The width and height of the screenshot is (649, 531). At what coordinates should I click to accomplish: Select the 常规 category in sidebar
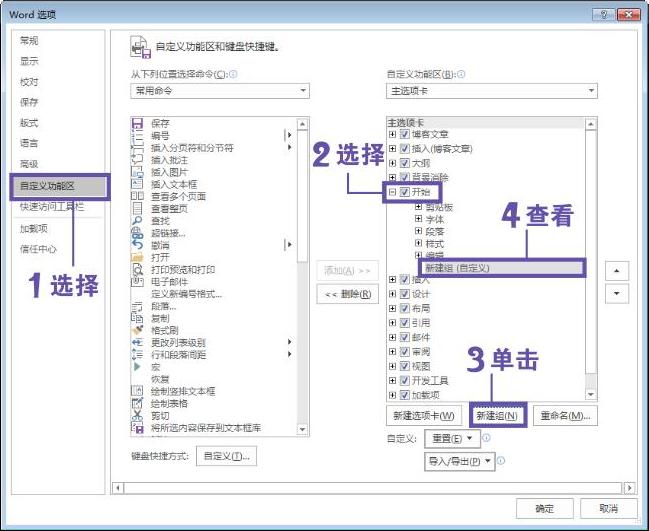click(29, 41)
